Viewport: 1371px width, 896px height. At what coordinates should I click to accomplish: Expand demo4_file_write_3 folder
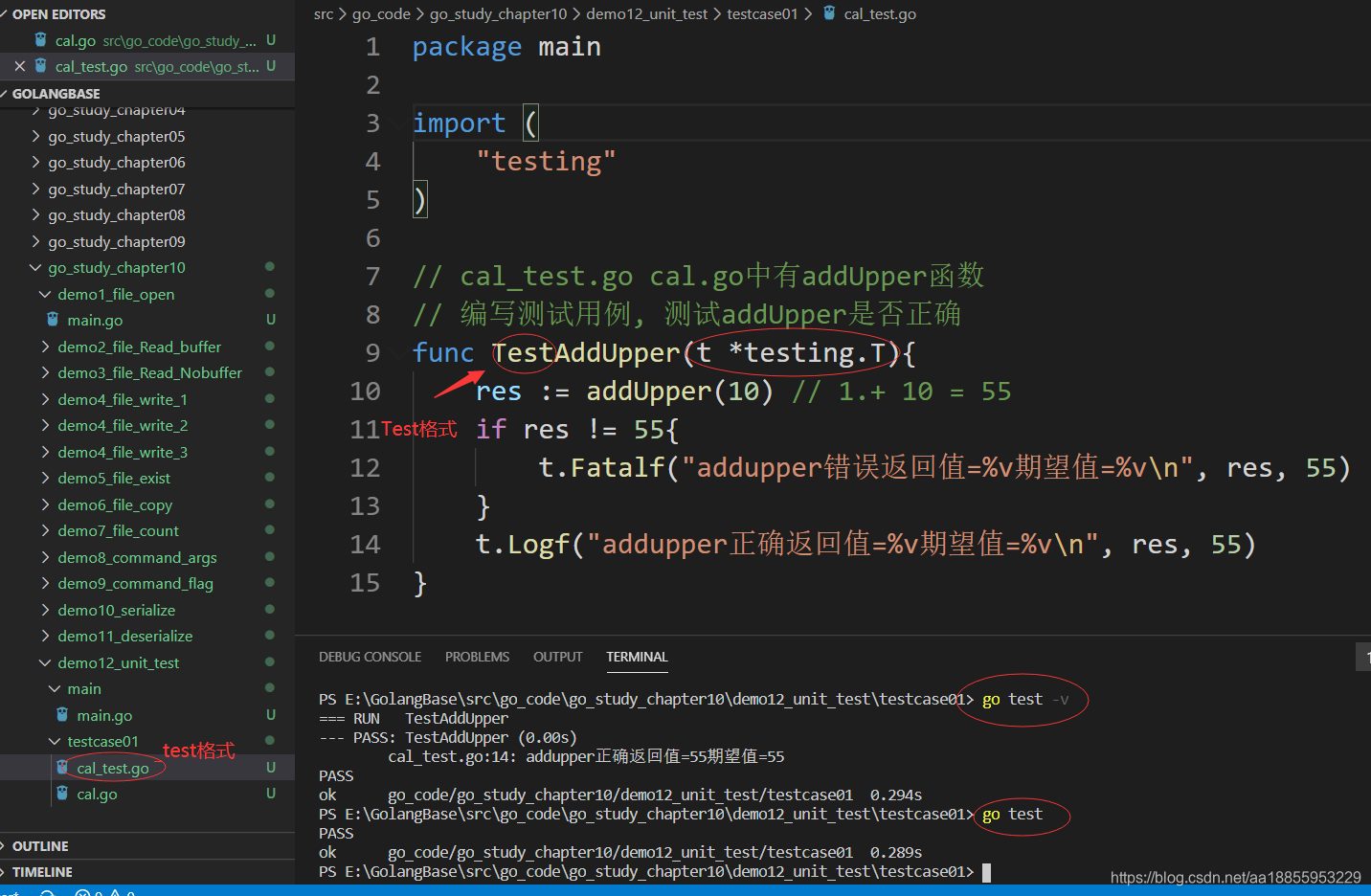coord(45,452)
